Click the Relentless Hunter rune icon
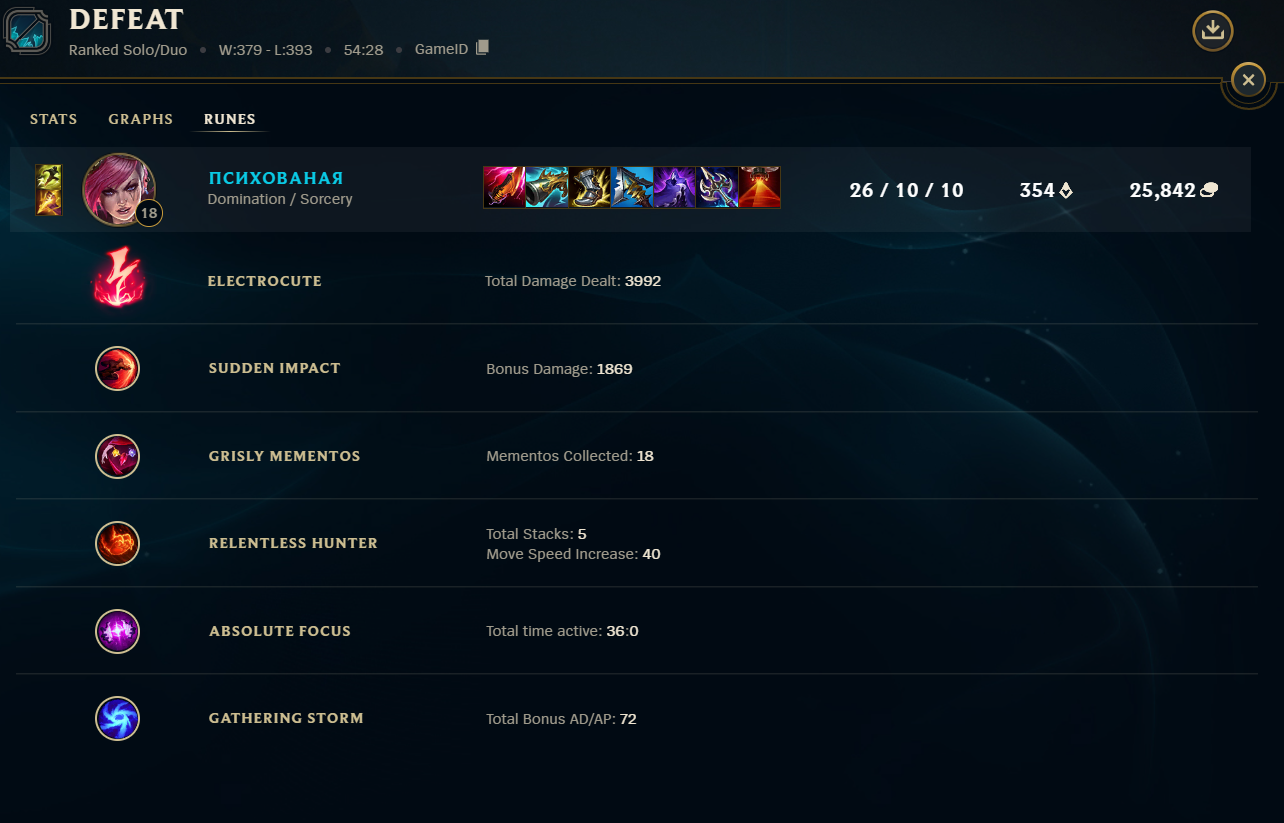This screenshot has height=823, width=1284. click(x=117, y=543)
